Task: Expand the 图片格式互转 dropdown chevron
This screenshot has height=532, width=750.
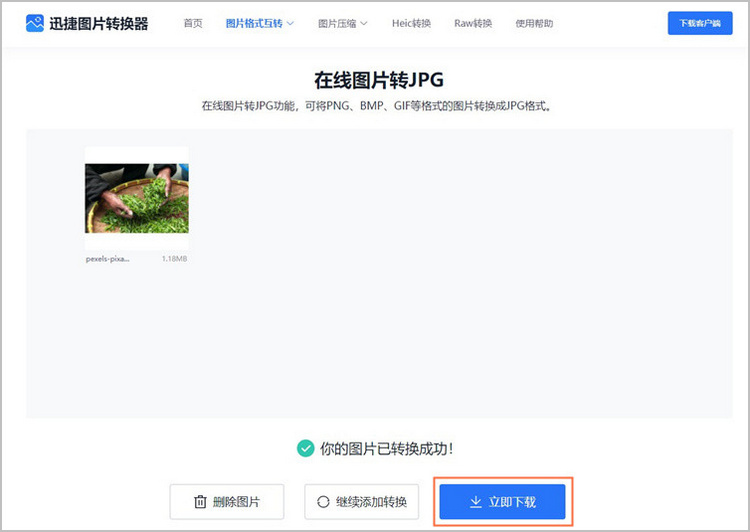Action: 290,23
